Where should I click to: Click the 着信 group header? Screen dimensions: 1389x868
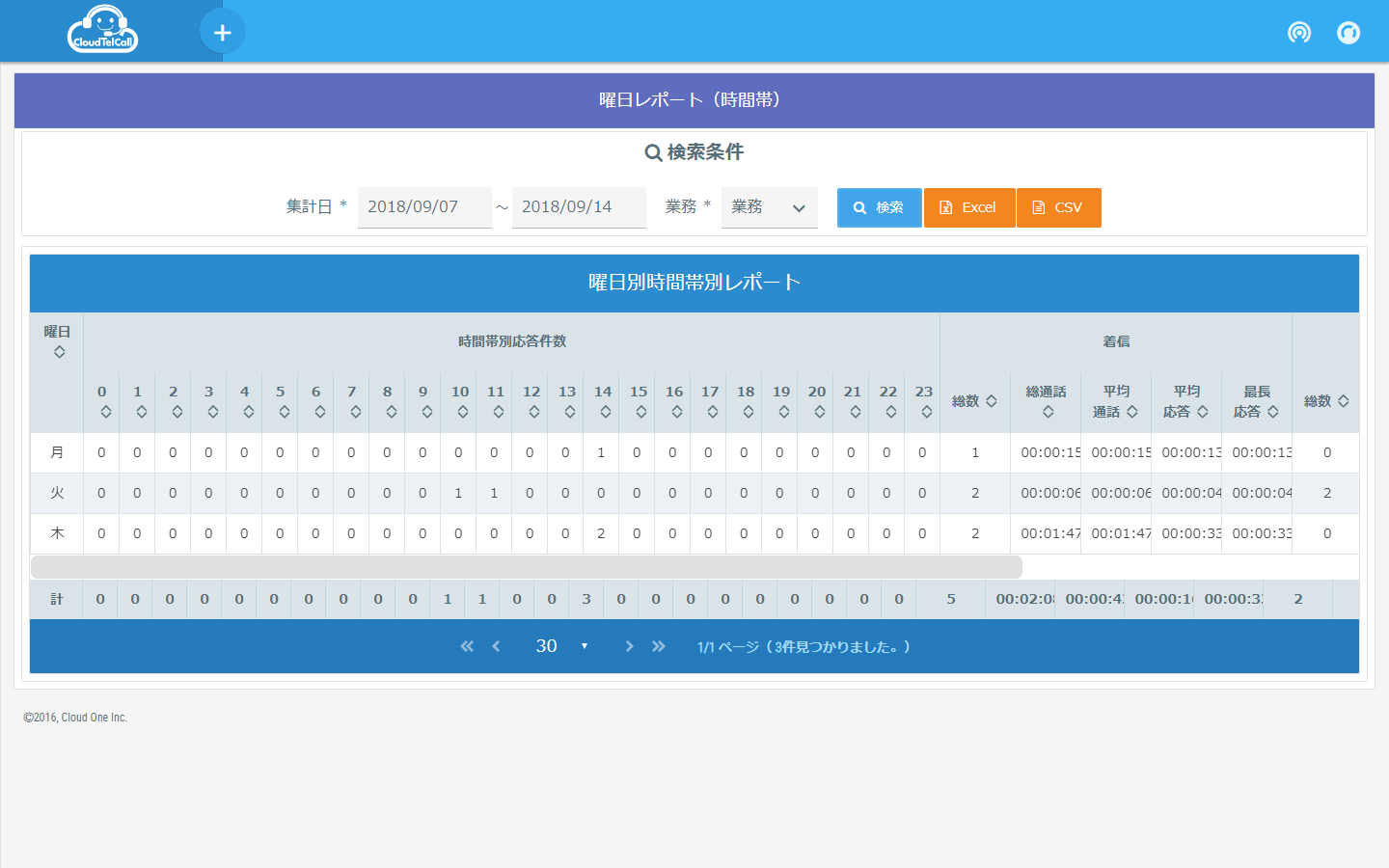1116,341
